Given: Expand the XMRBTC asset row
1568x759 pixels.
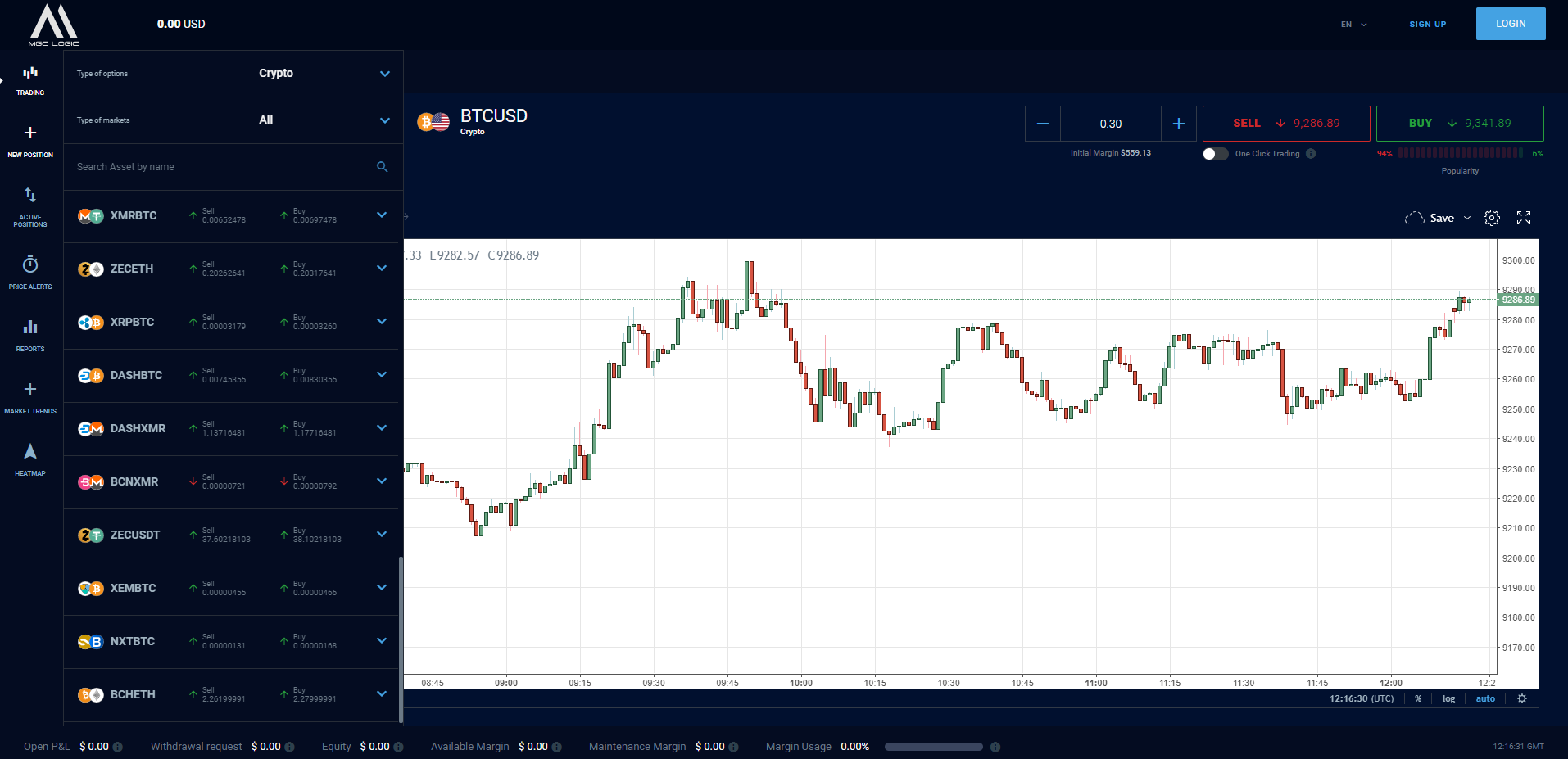Looking at the screenshot, I should 382,215.
